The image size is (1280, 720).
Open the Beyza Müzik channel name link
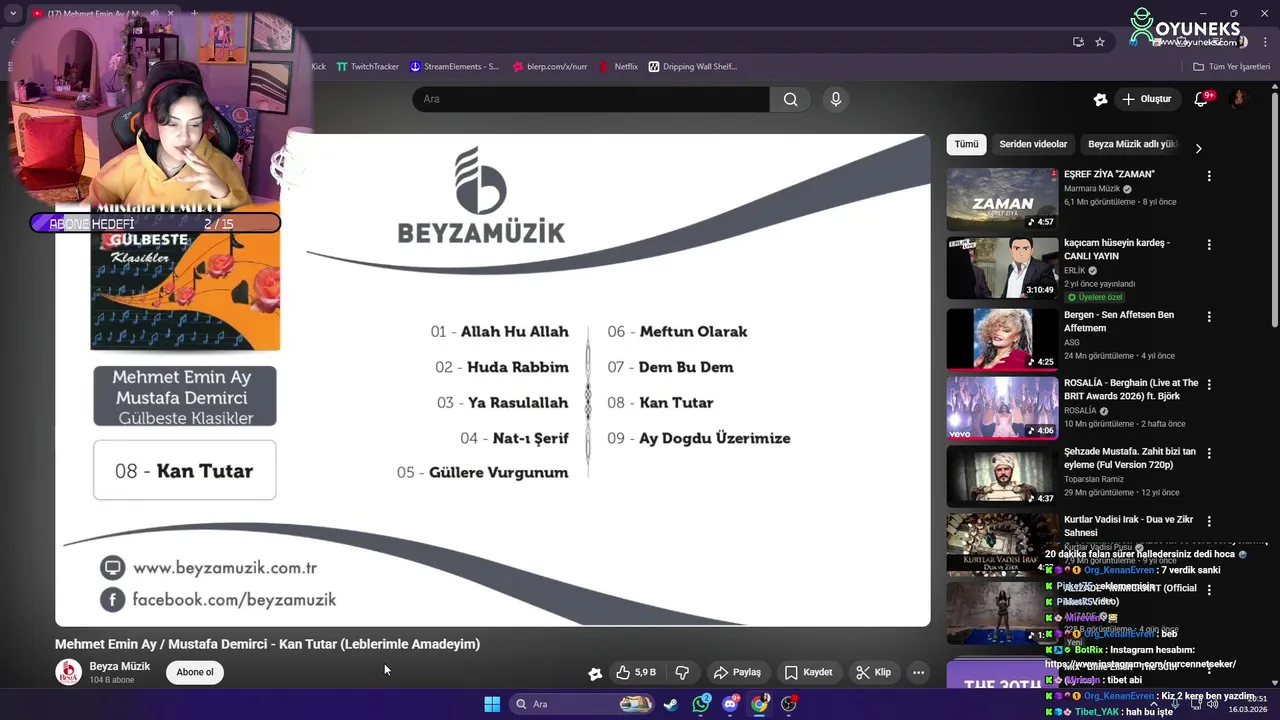(120, 666)
